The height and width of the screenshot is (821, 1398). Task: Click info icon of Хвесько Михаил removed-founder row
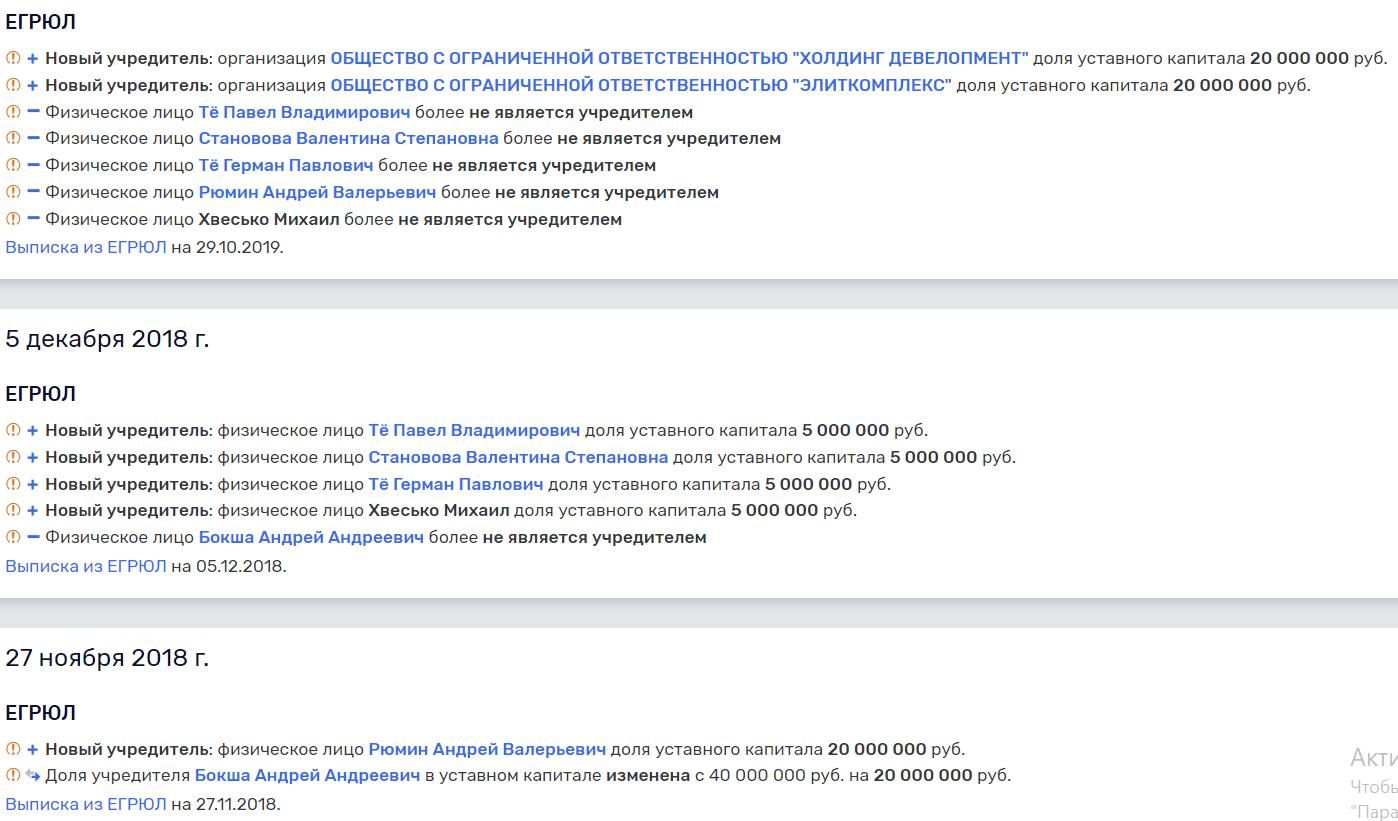(13, 220)
